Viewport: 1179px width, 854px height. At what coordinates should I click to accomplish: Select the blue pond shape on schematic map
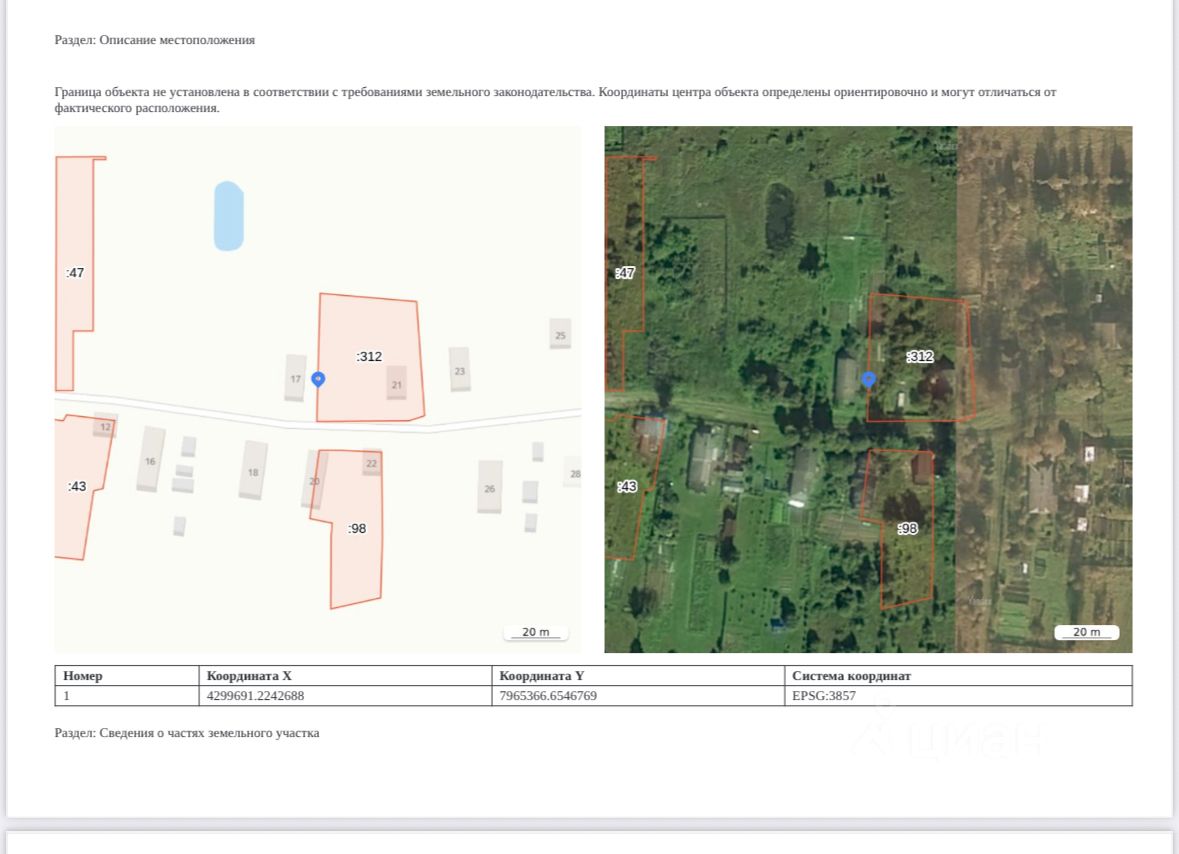(229, 216)
